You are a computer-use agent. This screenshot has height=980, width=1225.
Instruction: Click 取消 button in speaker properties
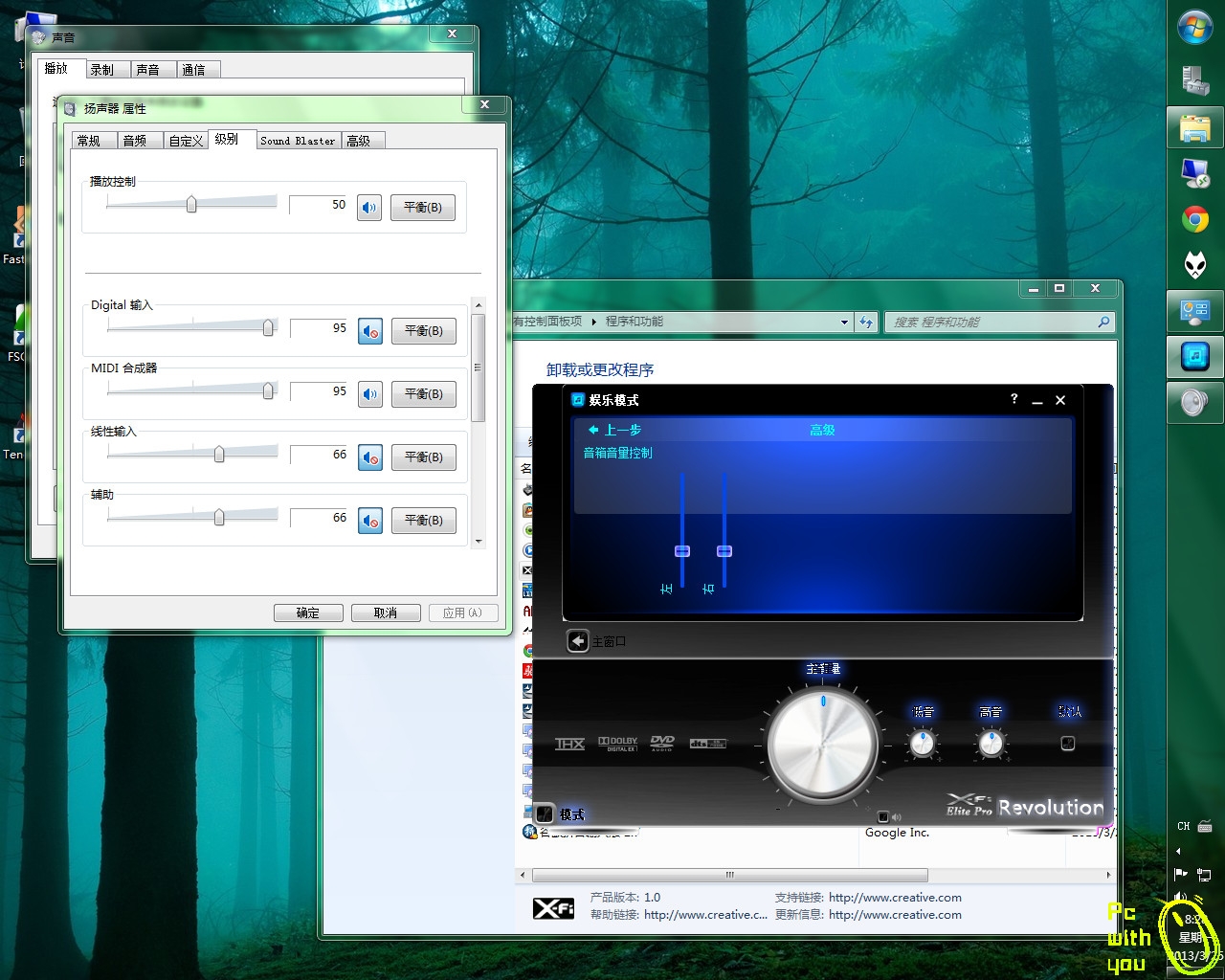[x=386, y=612]
